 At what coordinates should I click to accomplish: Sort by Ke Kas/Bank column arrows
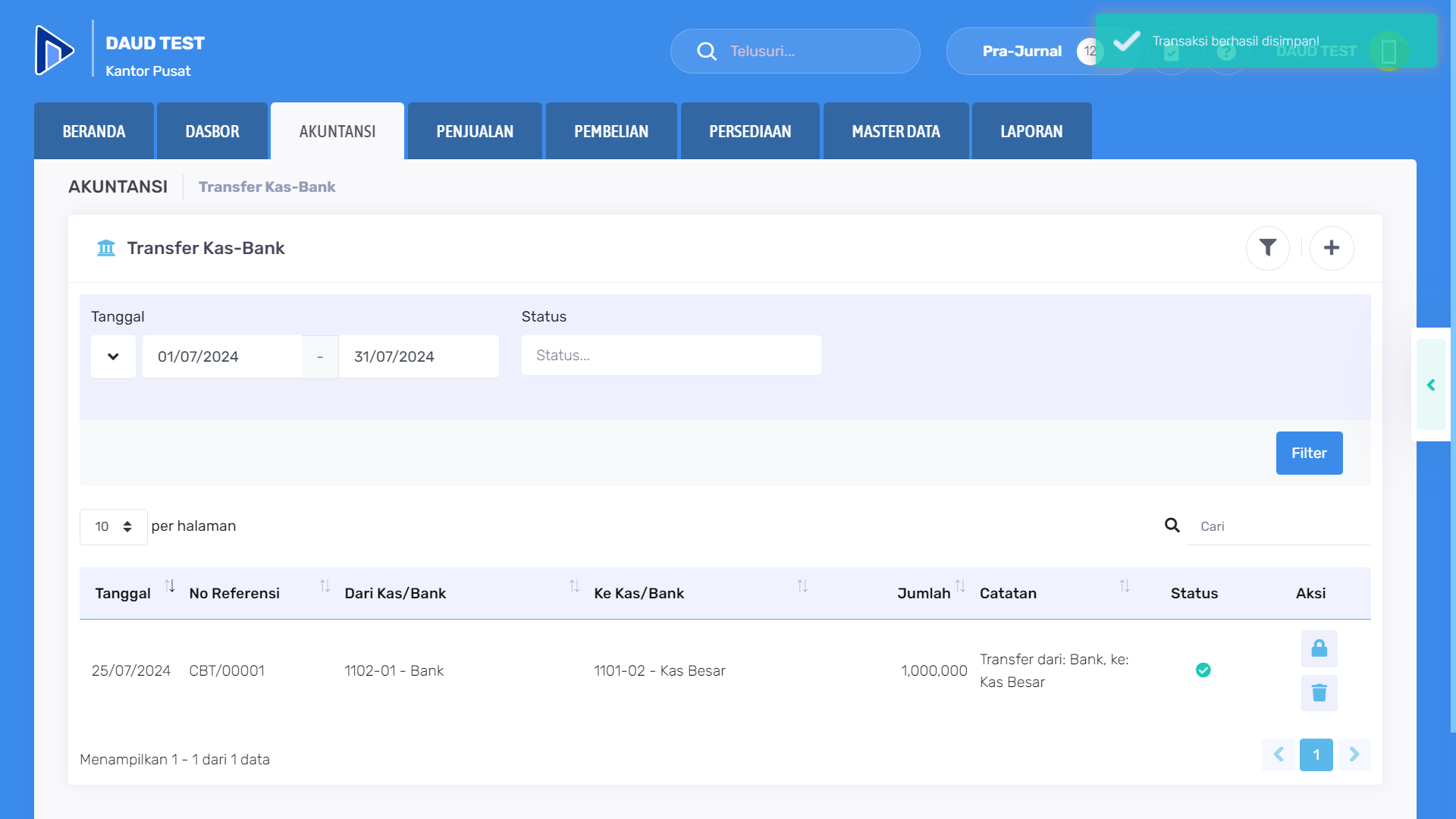click(x=802, y=586)
